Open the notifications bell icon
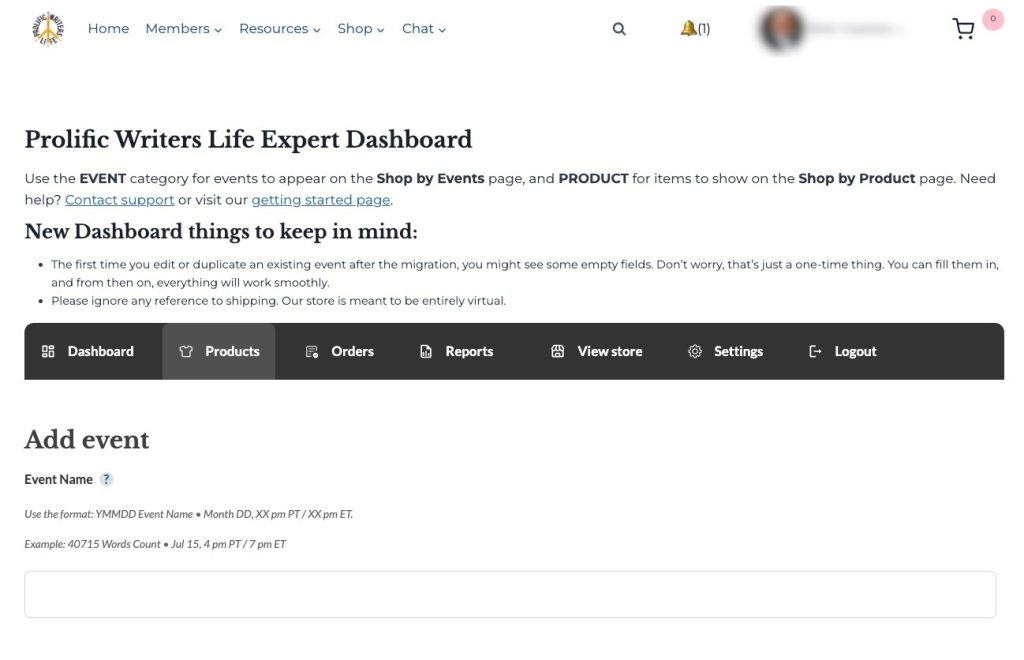The image size is (1024, 660). tap(688, 28)
